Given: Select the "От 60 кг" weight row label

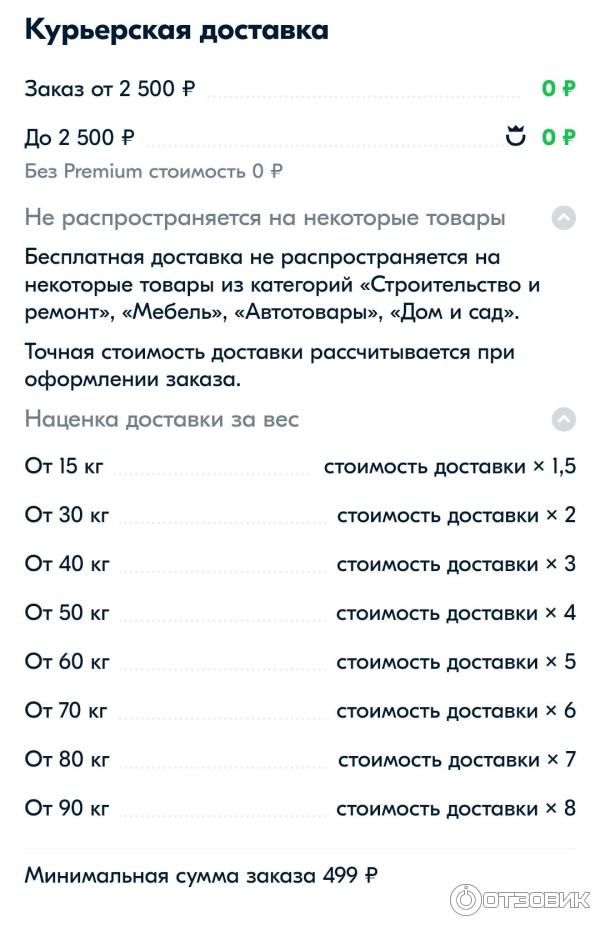Looking at the screenshot, I should click(67, 662).
